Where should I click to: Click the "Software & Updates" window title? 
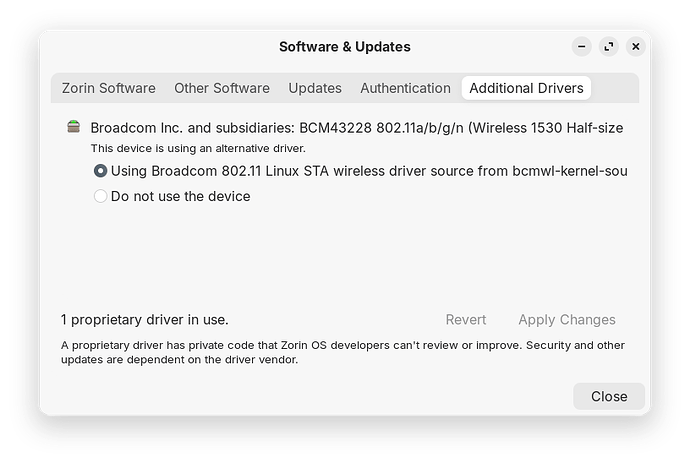[344, 47]
